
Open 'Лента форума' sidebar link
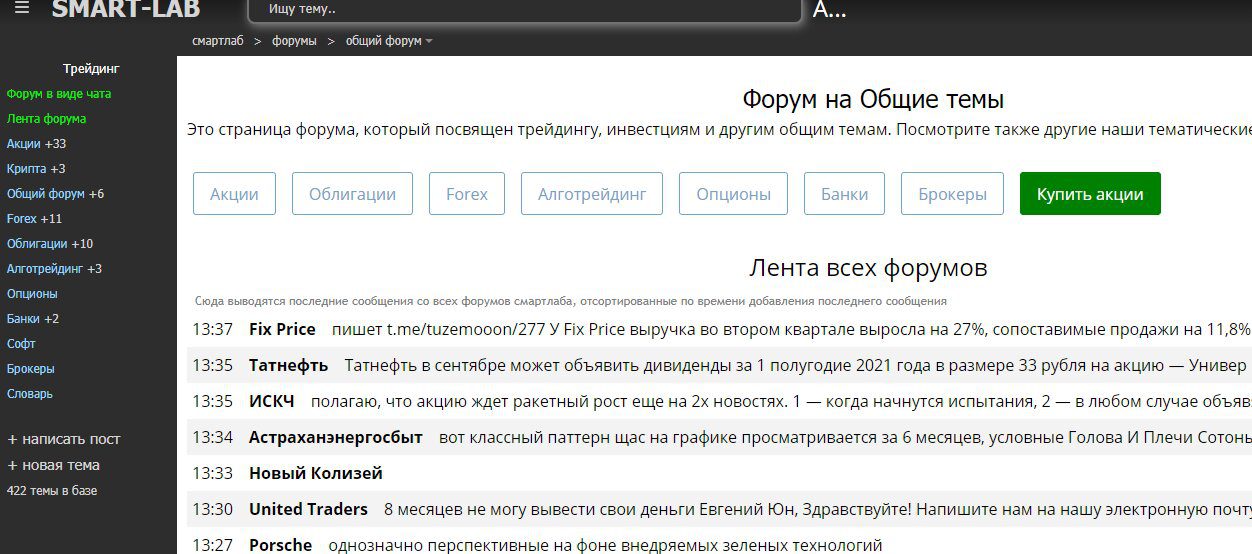point(46,119)
